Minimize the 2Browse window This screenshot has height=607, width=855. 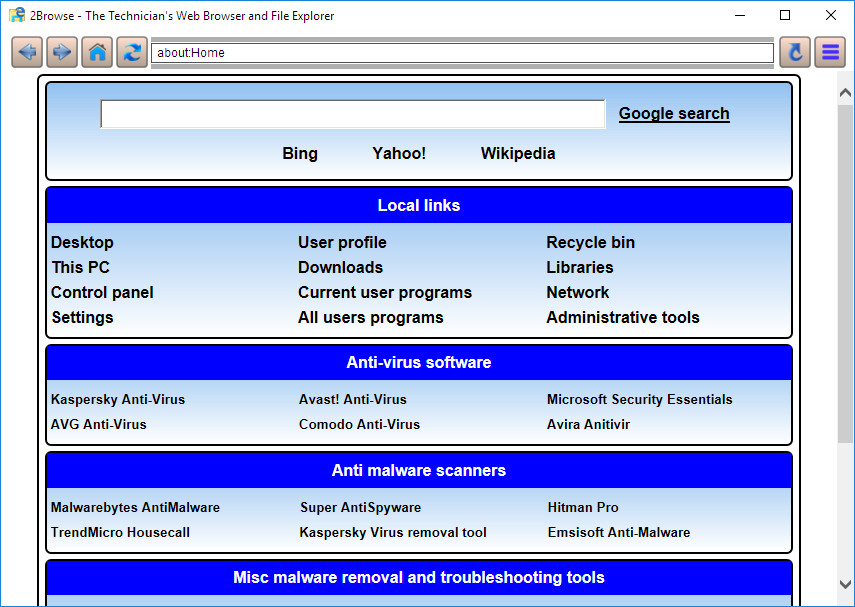[x=740, y=15]
